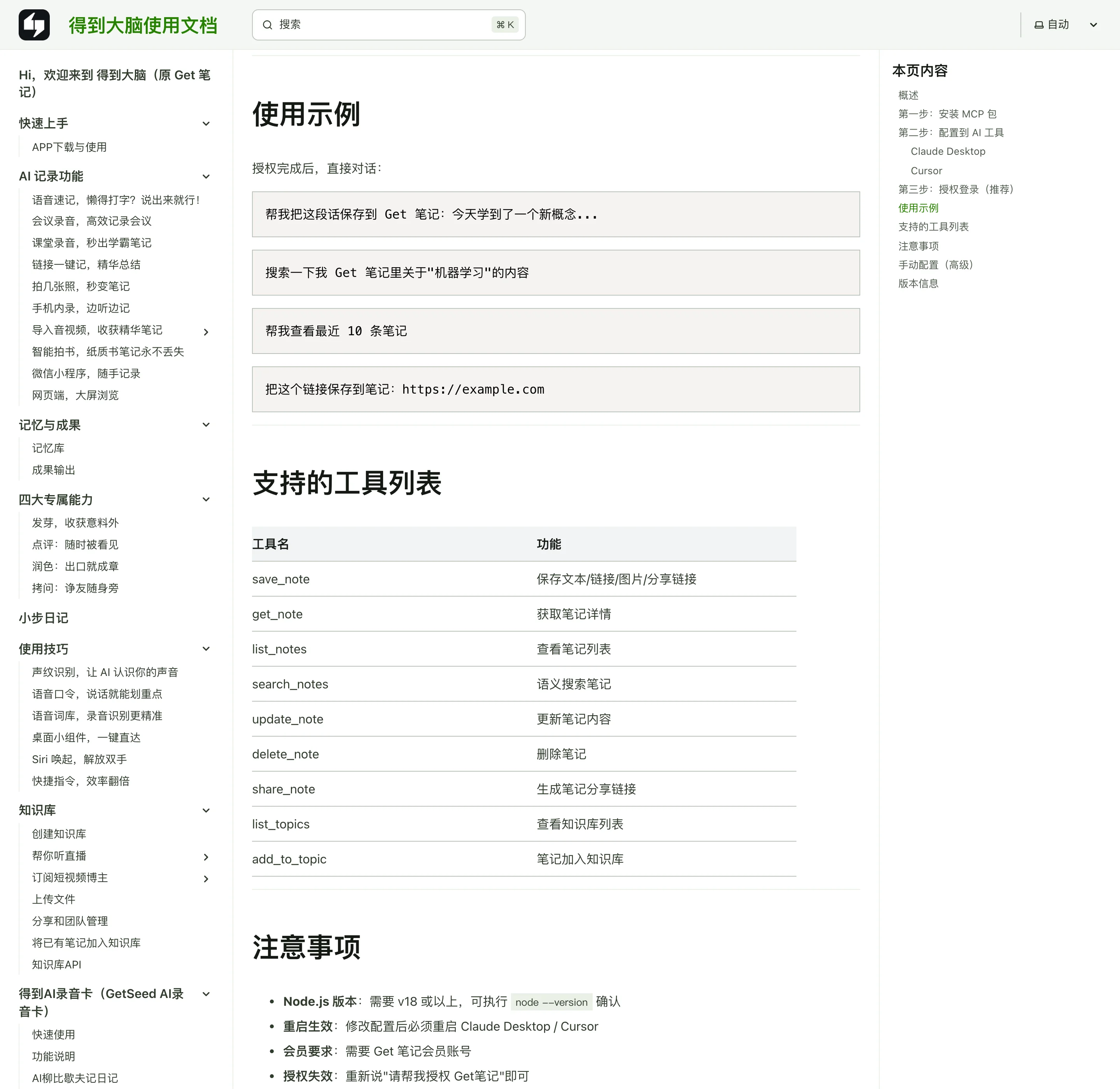Open 分享和团队管理 sidebar item
The width and height of the screenshot is (1120, 1089).
pyautogui.click(x=70, y=920)
